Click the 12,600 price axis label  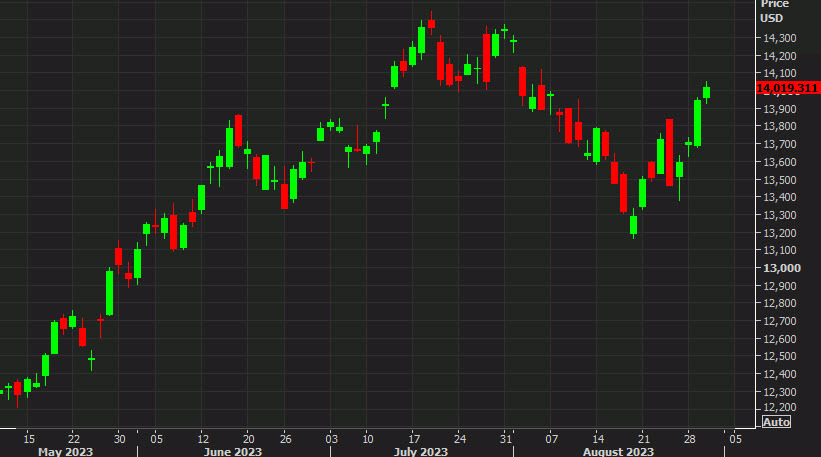coord(780,339)
